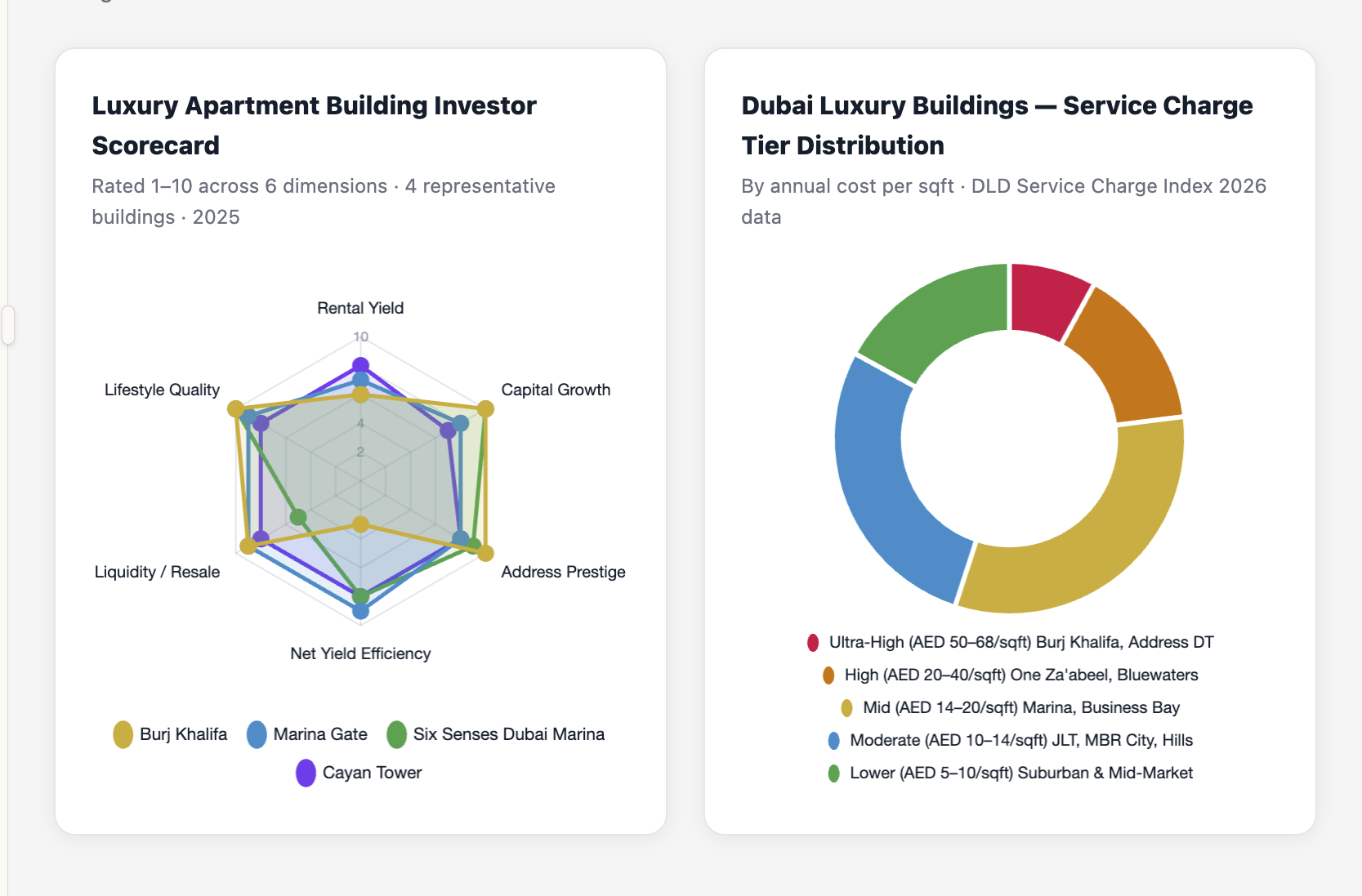Select Cayan Tower's Rental Yield data point
Viewport: 1362px width, 896px height.
click(x=360, y=365)
